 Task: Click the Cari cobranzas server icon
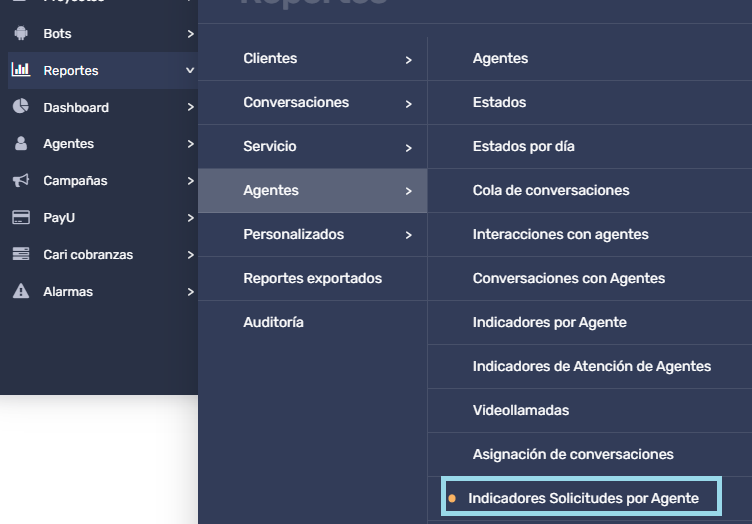tap(21, 254)
